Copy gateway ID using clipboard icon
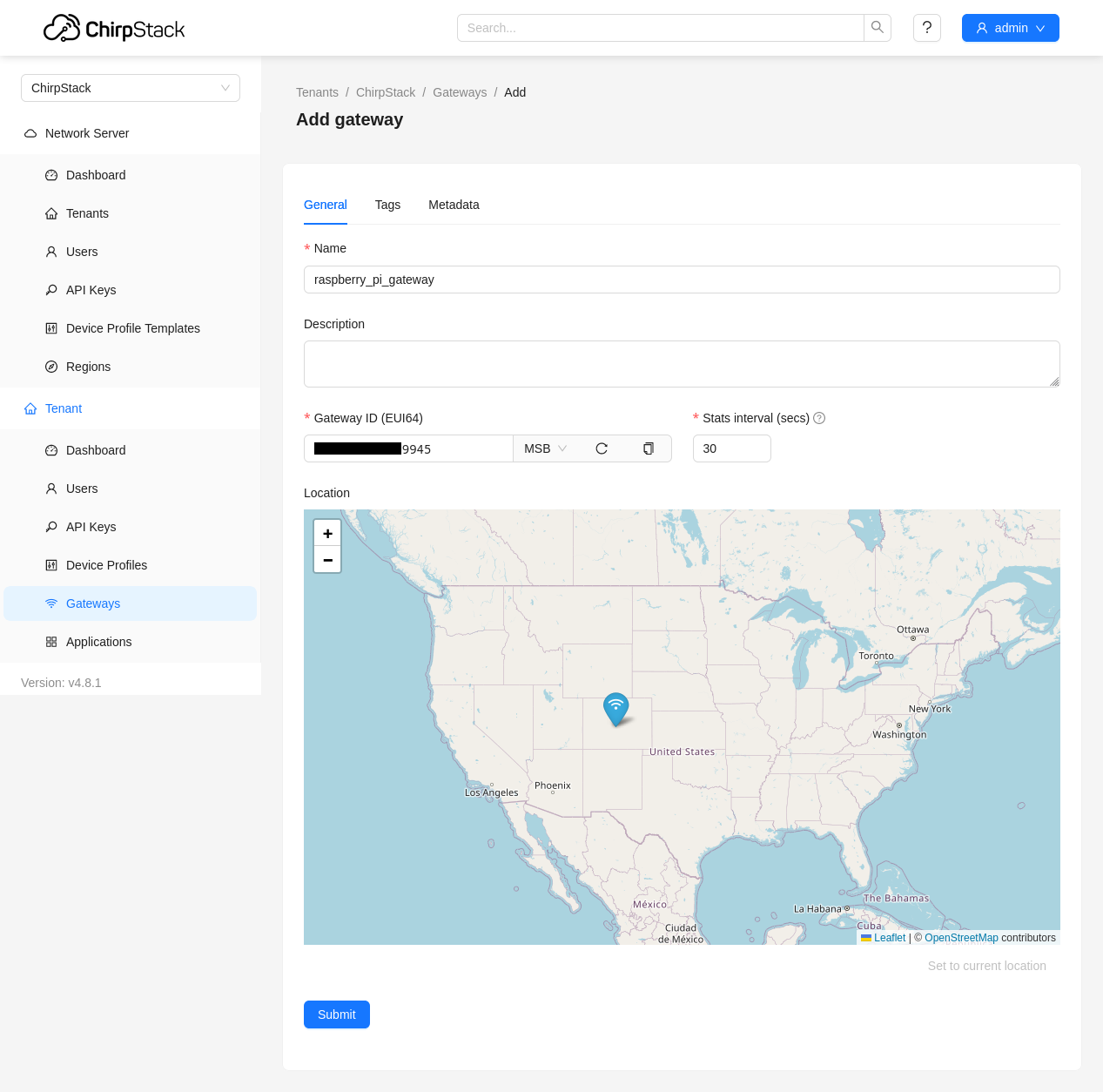The width and height of the screenshot is (1103, 1092). tap(649, 448)
